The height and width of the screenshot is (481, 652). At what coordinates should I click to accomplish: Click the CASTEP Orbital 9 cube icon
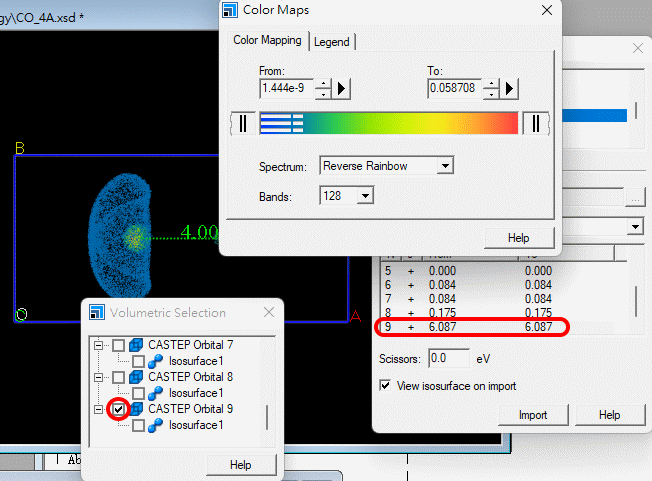[x=137, y=409]
